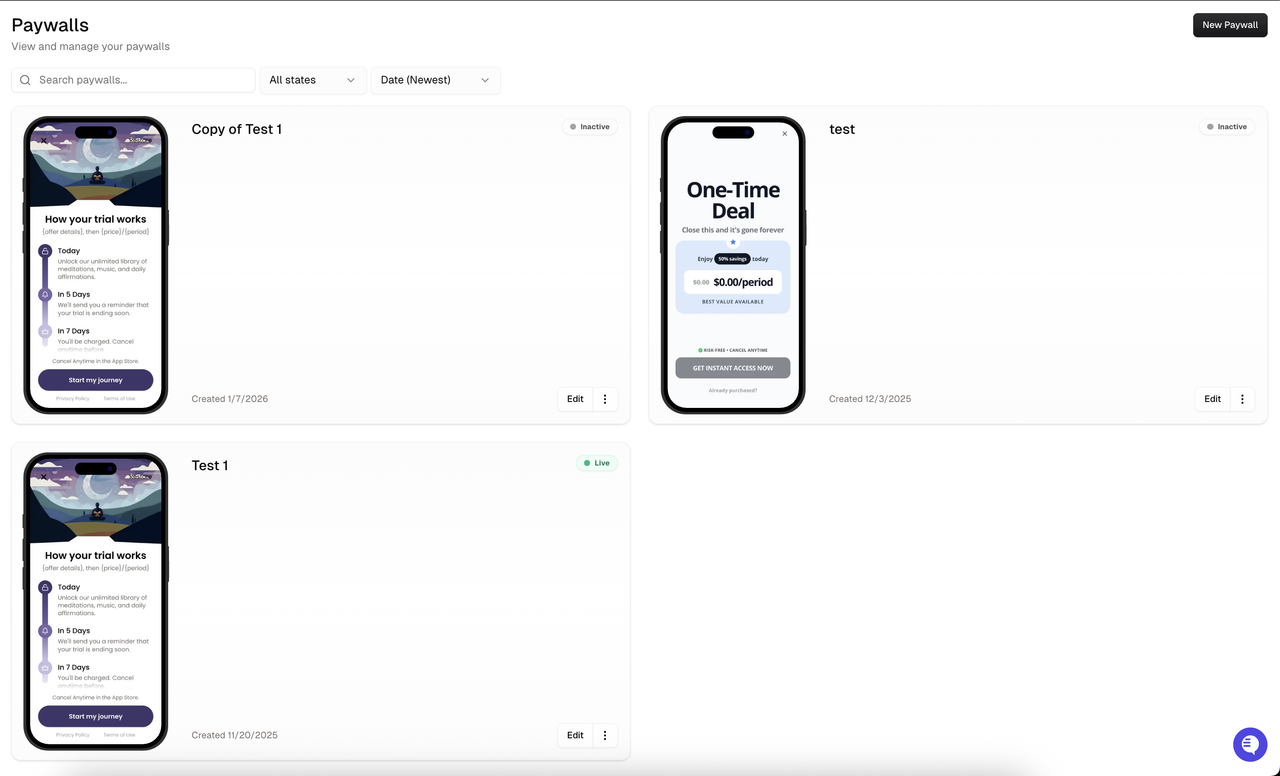Open the All states filter dropdown
1280x776 pixels.
pyautogui.click(x=313, y=79)
